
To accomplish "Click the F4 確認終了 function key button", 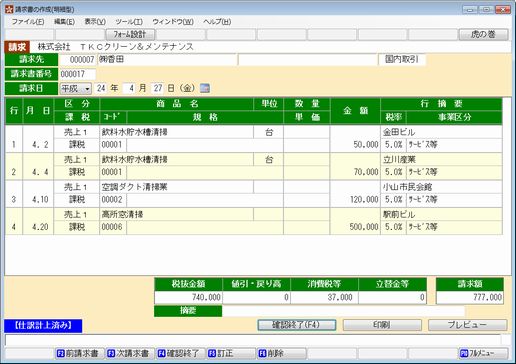I will (x=180, y=353).
